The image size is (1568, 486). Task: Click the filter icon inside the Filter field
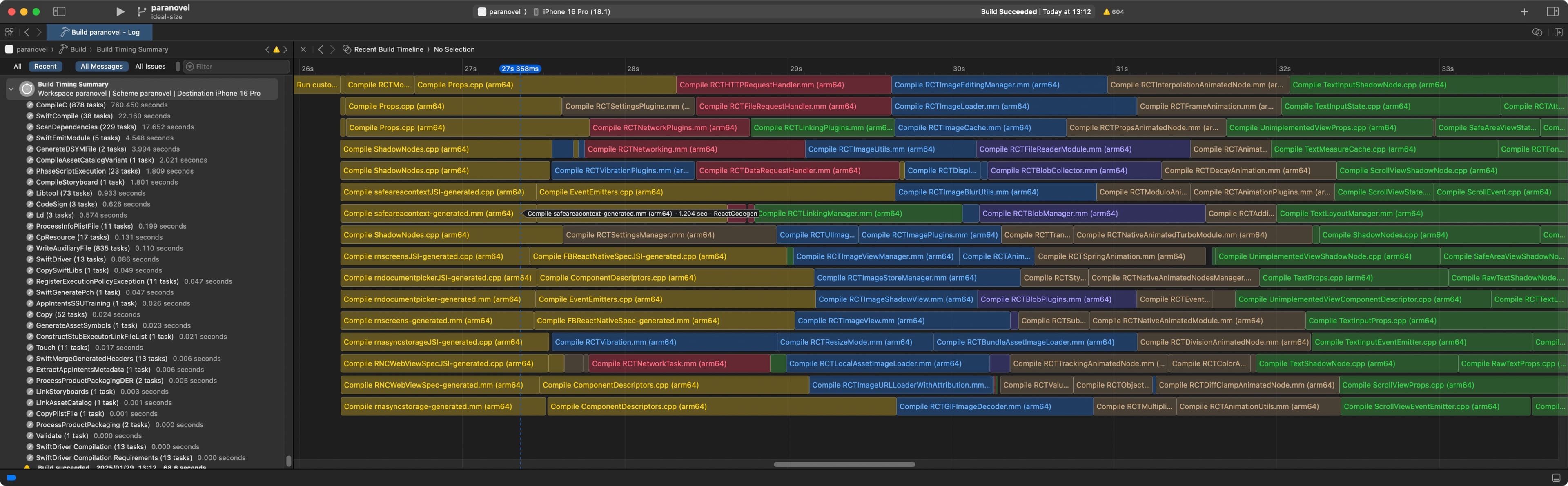(189, 67)
